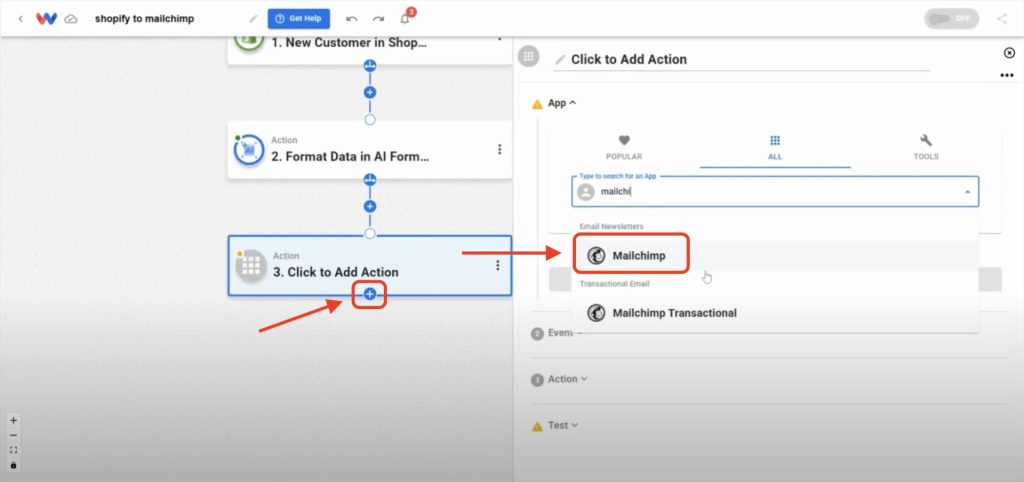Image resolution: width=1024 pixels, height=482 pixels.
Task: Open the panel's more options dots
Action: click(x=1007, y=76)
